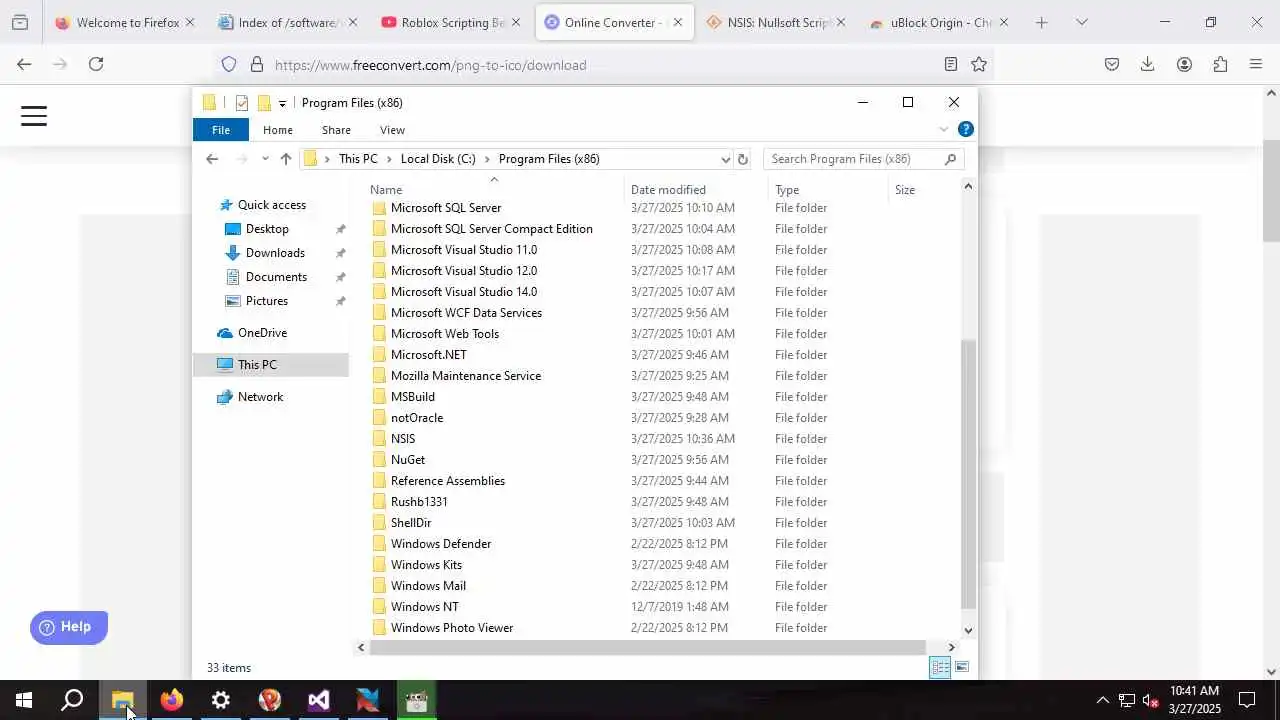The width and height of the screenshot is (1280, 720).
Task: Expand the breadcrumb arrow after This PC
Action: [389, 159]
